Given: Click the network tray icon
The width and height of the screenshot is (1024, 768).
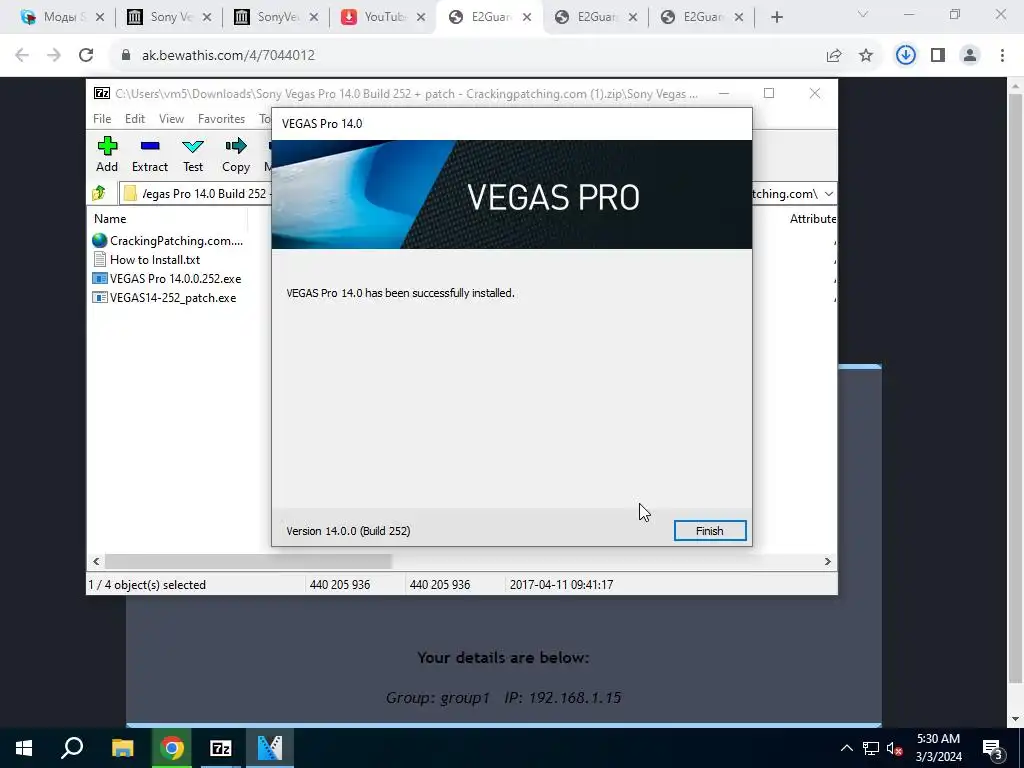Looking at the screenshot, I should click(871, 748).
